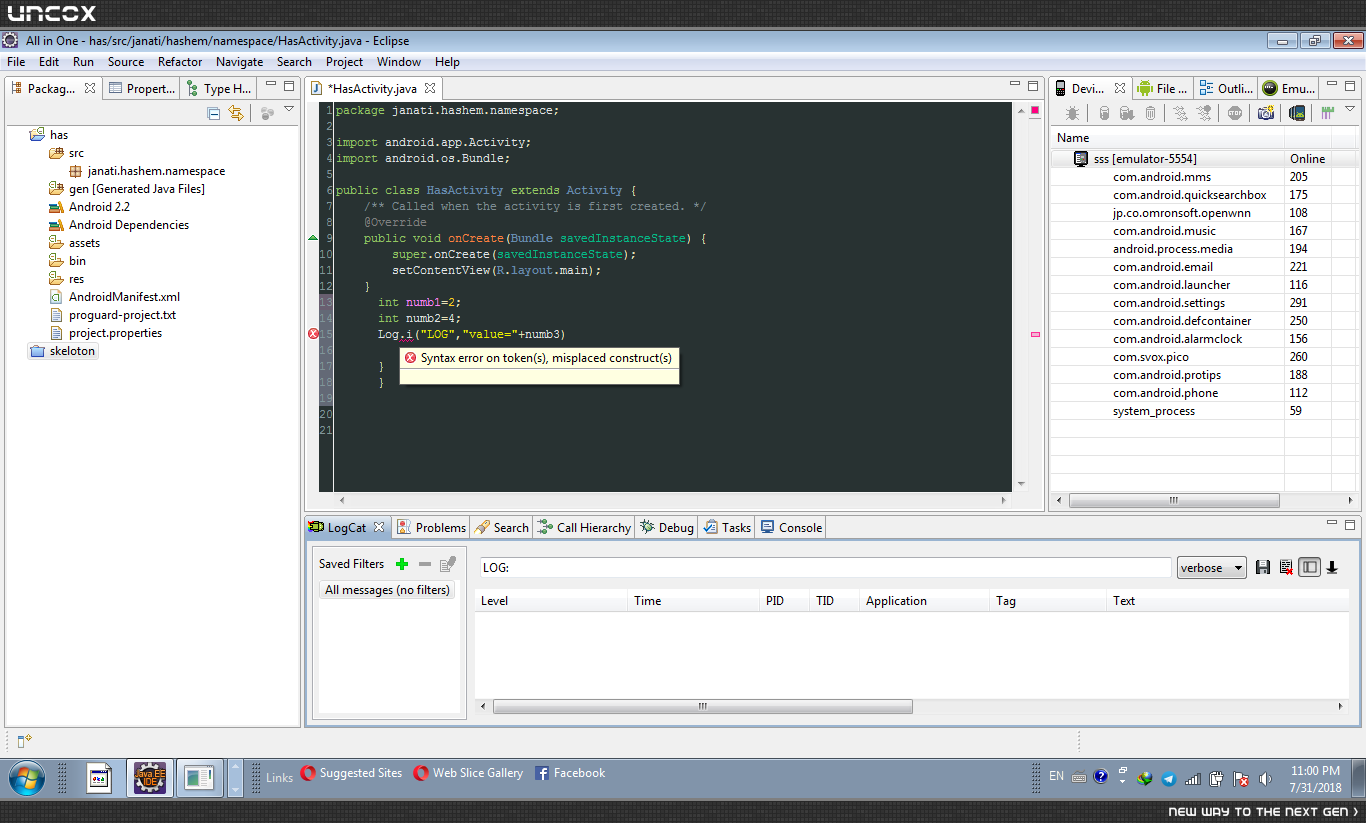Open the File menu

click(x=16, y=62)
